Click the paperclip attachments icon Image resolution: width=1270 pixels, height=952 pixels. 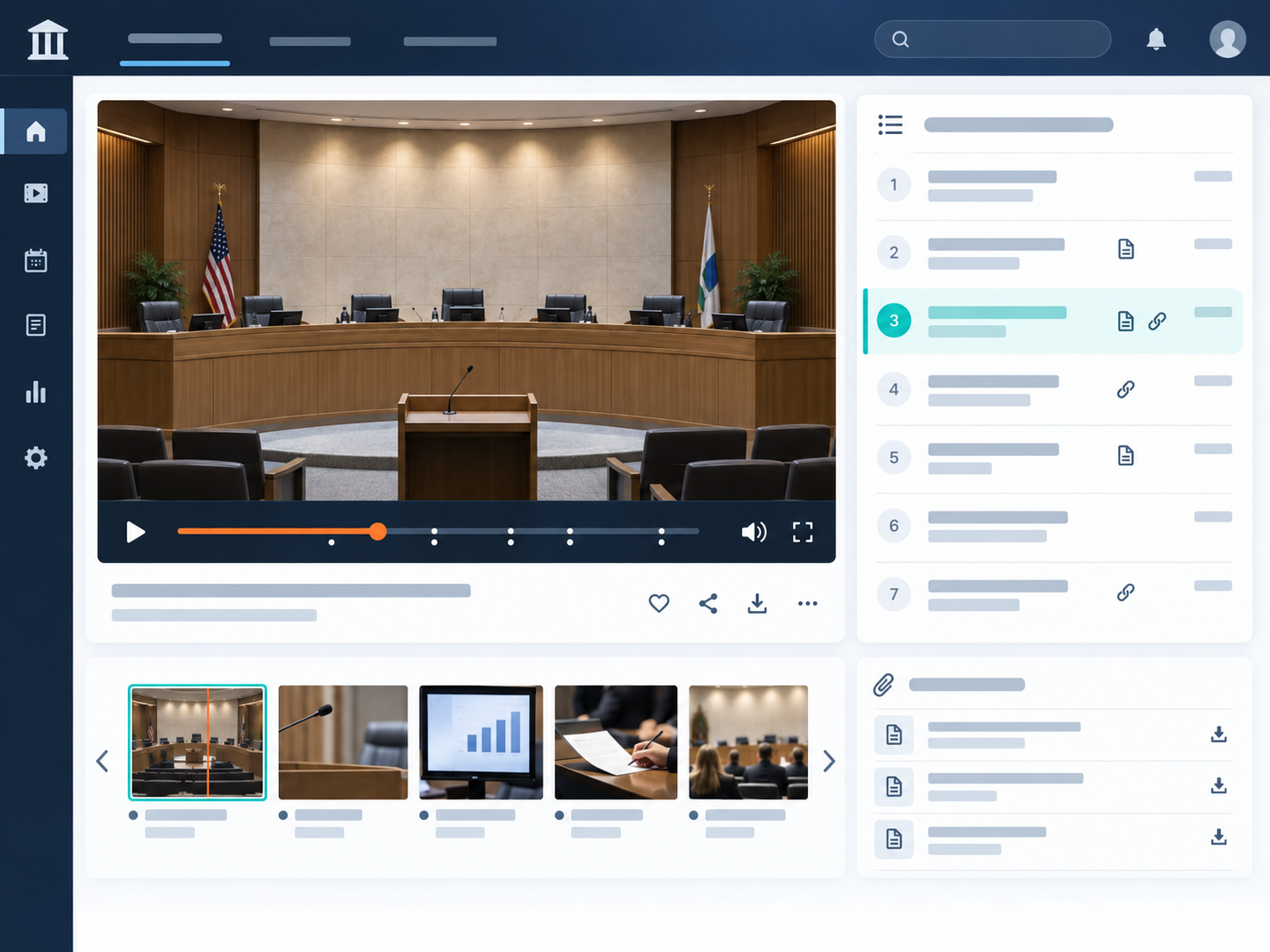click(x=884, y=685)
